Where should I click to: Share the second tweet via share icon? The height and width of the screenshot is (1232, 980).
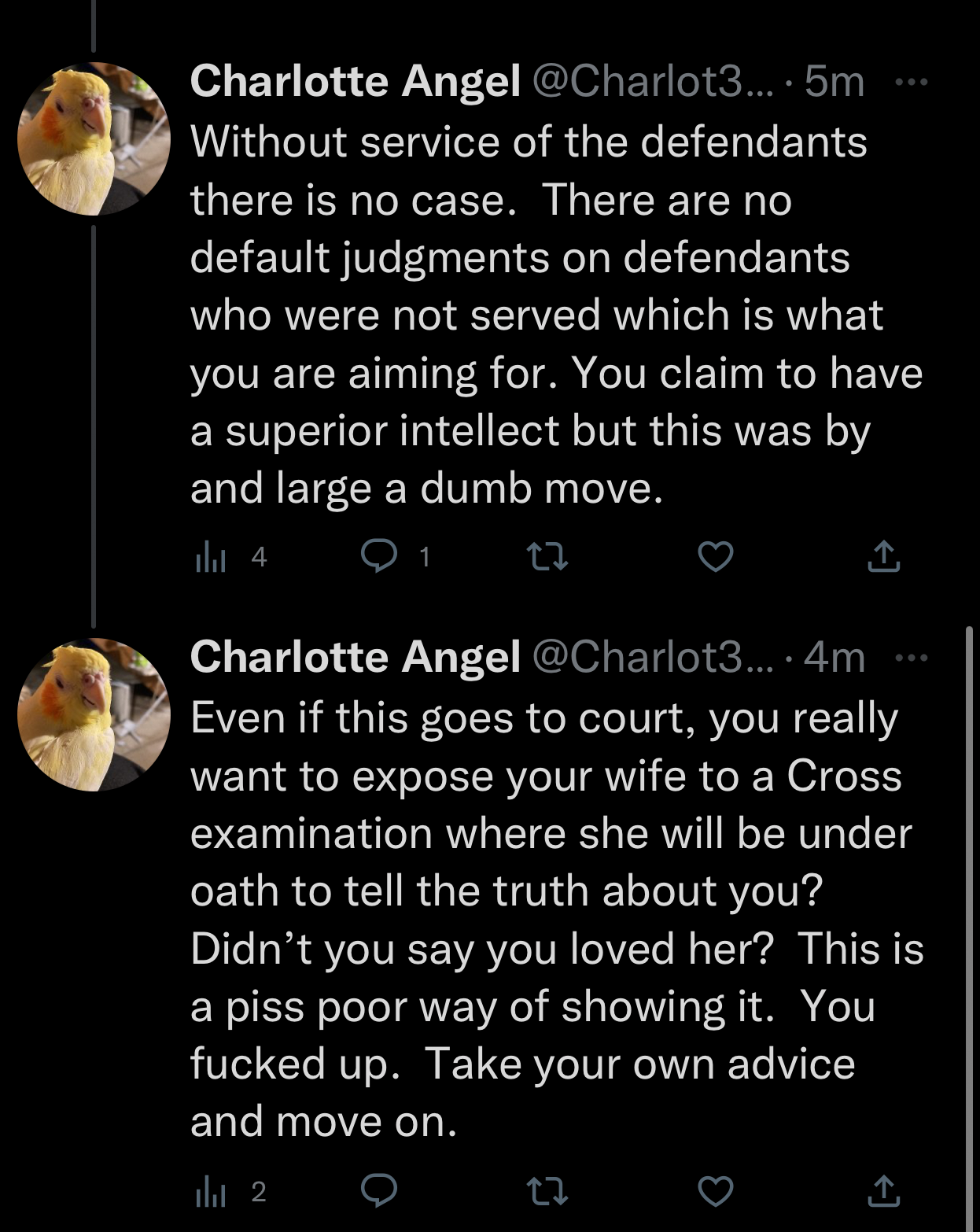click(x=883, y=1190)
